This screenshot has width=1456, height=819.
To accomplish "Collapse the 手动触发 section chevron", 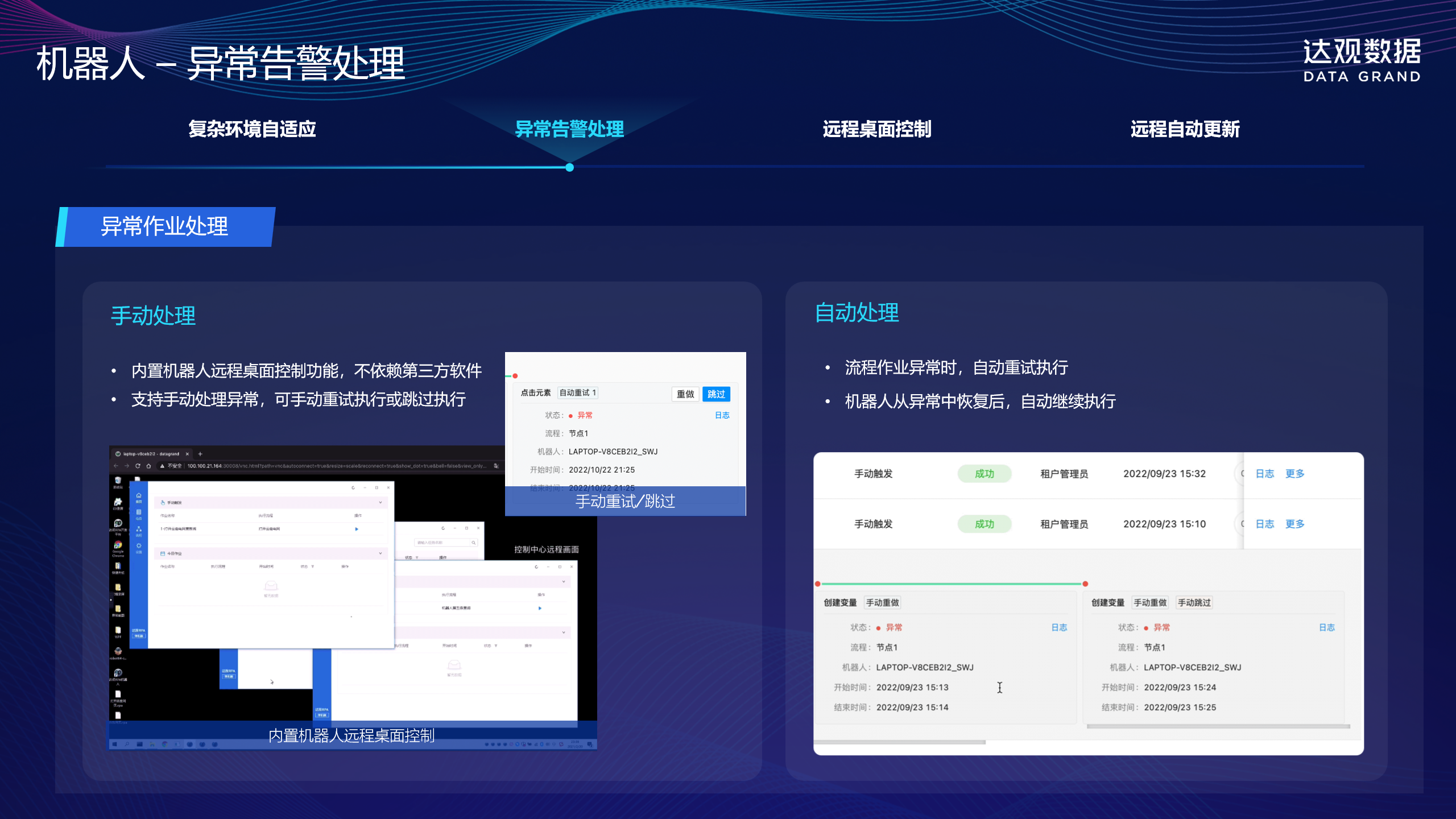I will tap(380, 502).
